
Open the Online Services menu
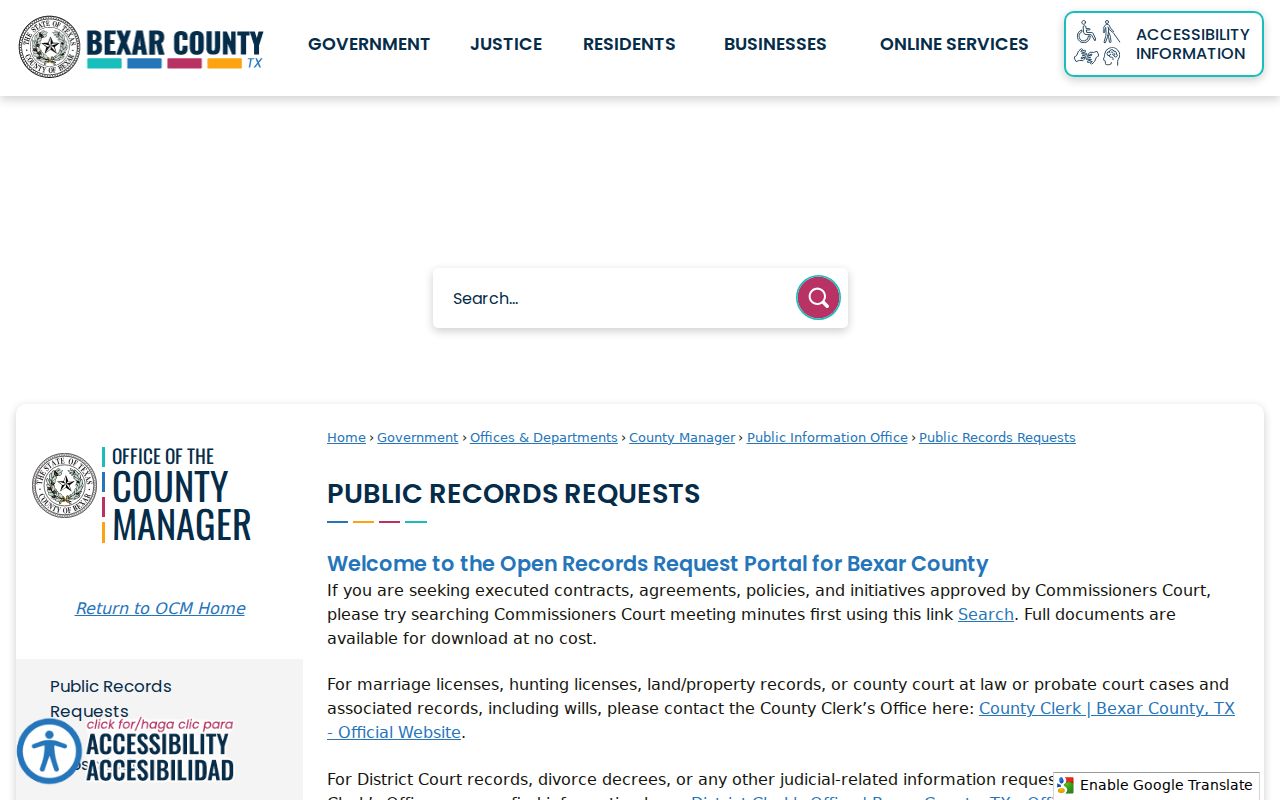(x=954, y=44)
